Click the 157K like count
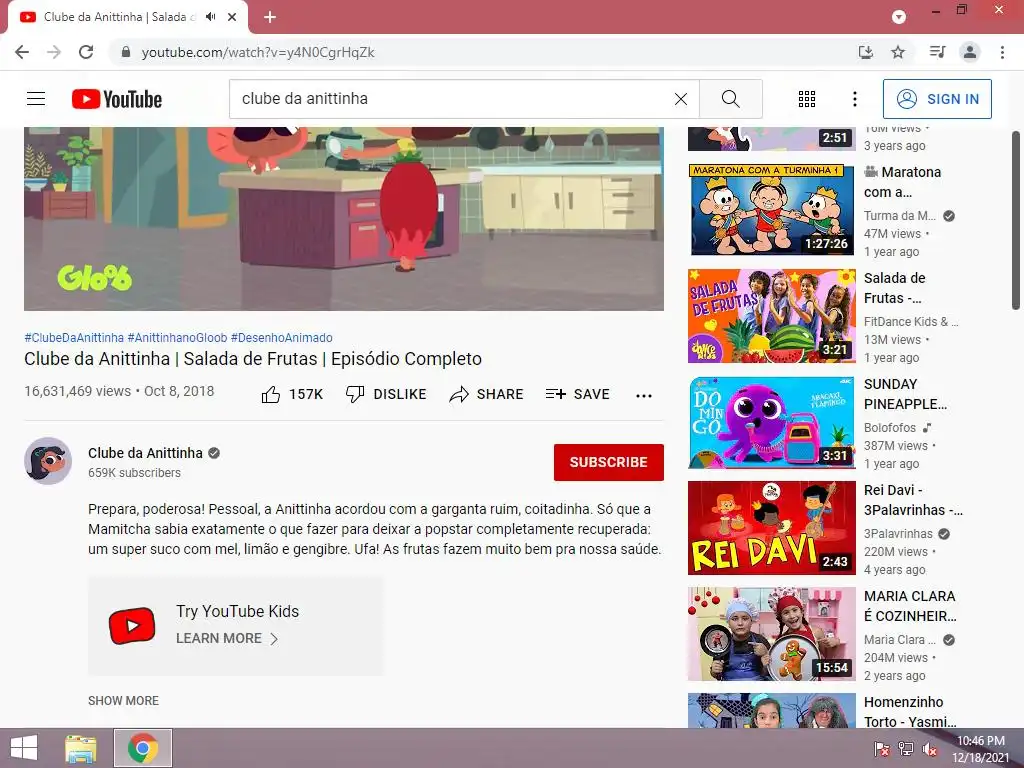 (306, 394)
